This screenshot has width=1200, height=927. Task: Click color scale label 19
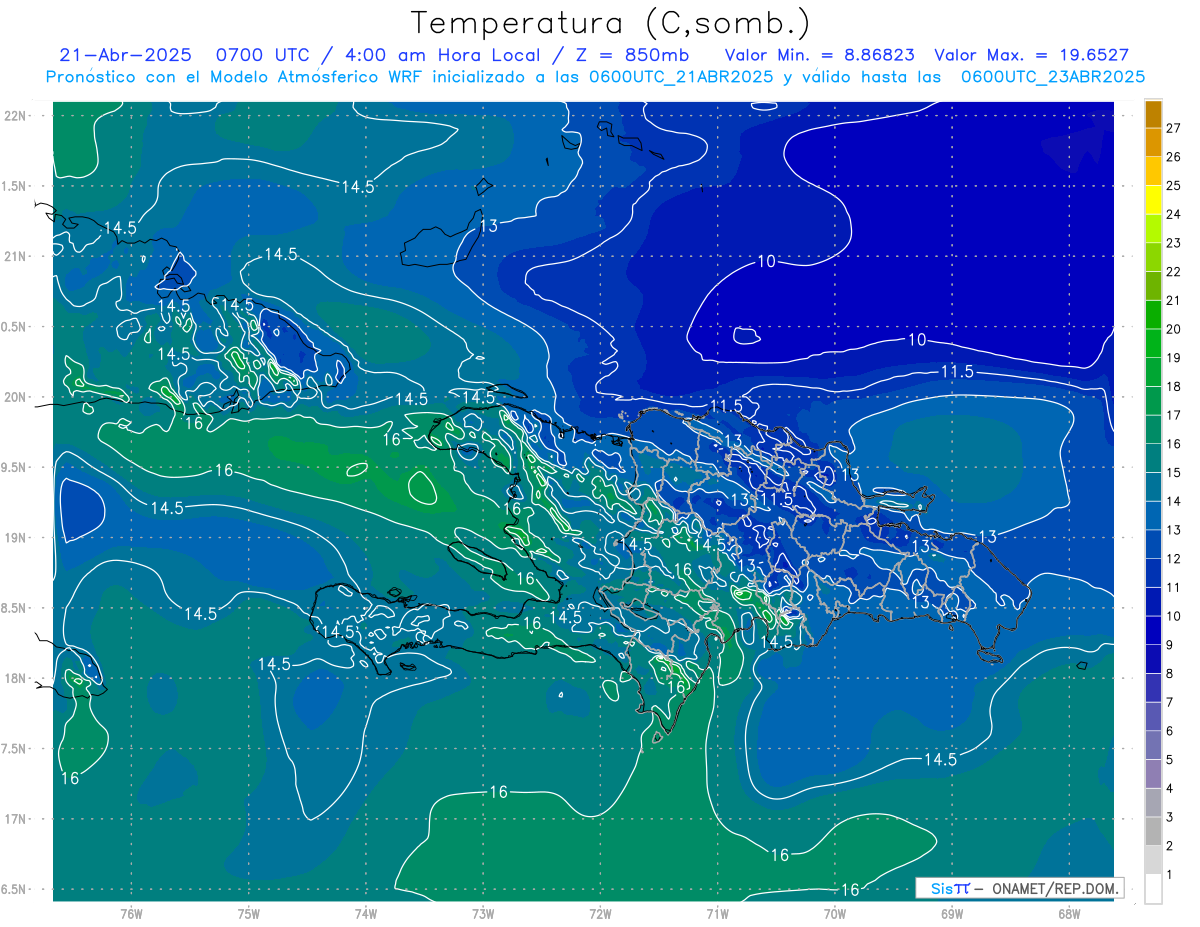(1174, 358)
